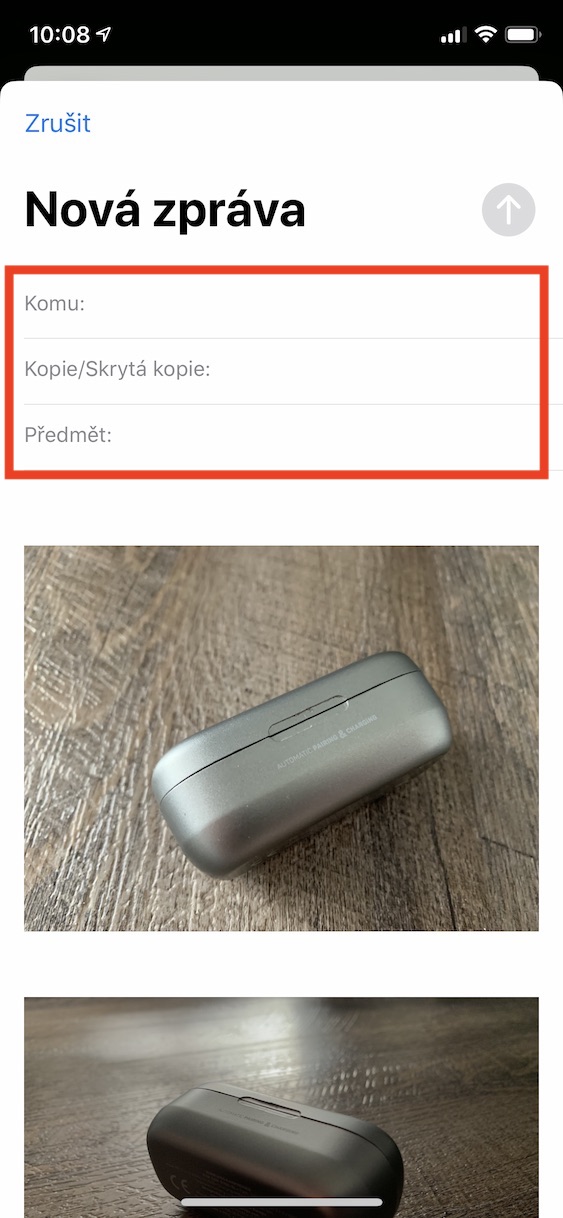Screen dimensions: 563x1218
Task: Place the cursor in the message body above the first photo
Action: [281, 508]
